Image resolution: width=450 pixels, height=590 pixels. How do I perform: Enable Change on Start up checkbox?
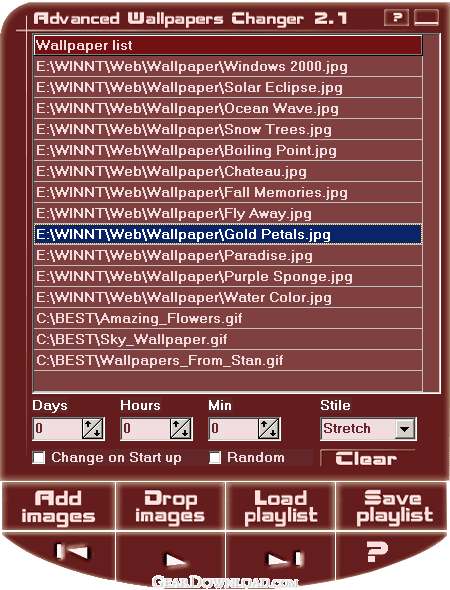(x=39, y=458)
